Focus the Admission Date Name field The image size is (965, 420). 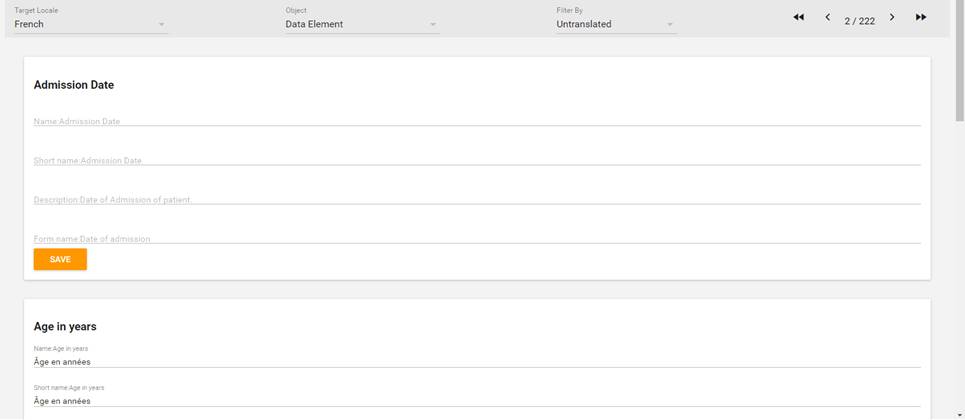476,121
